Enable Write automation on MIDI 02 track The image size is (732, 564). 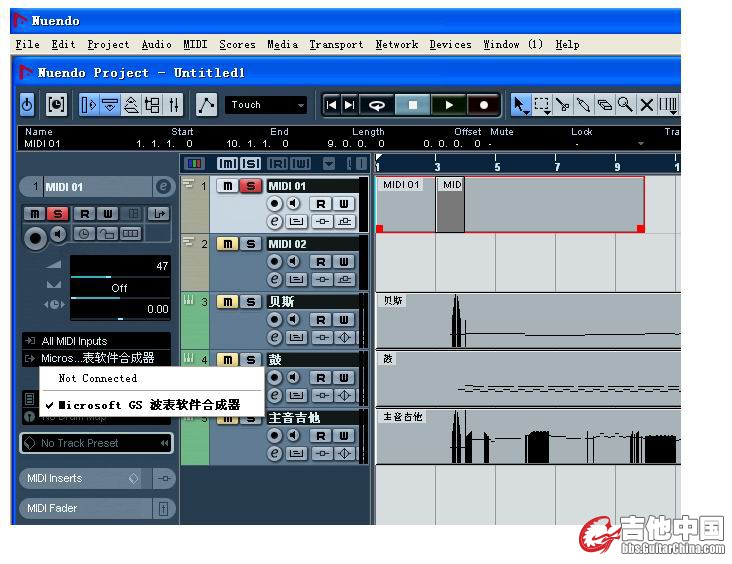click(344, 261)
